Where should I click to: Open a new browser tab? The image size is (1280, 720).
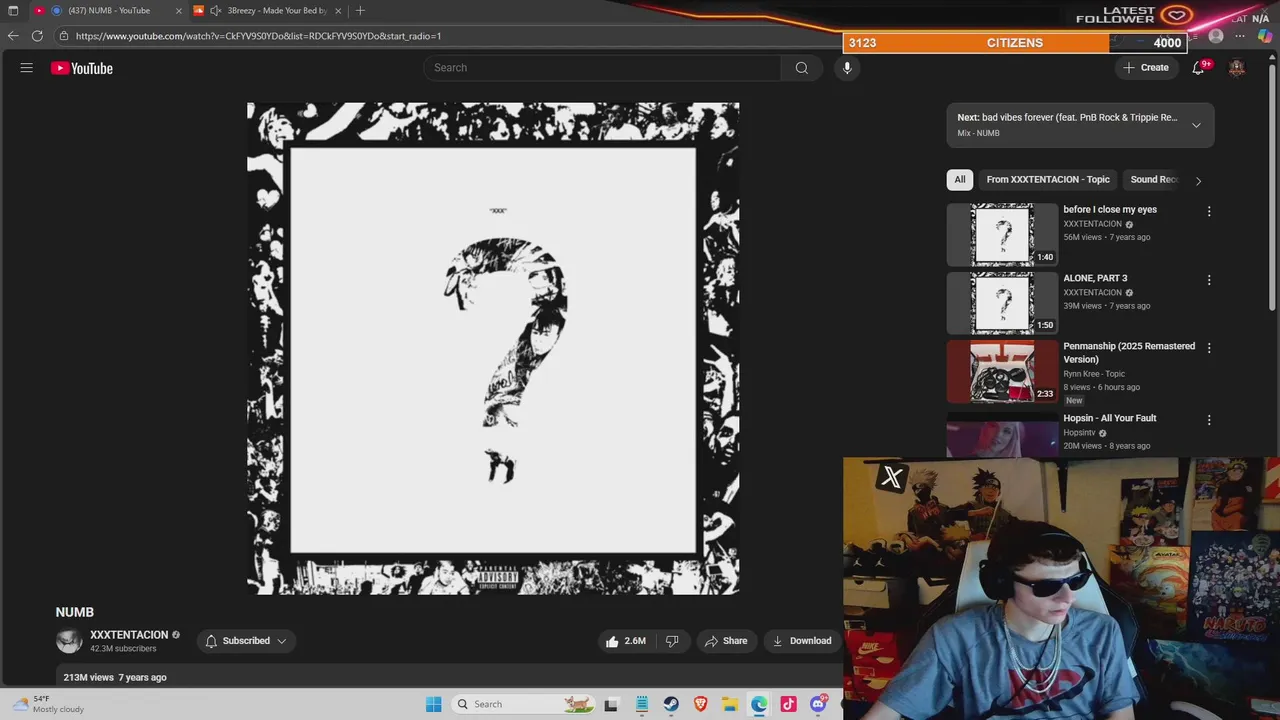click(x=360, y=10)
